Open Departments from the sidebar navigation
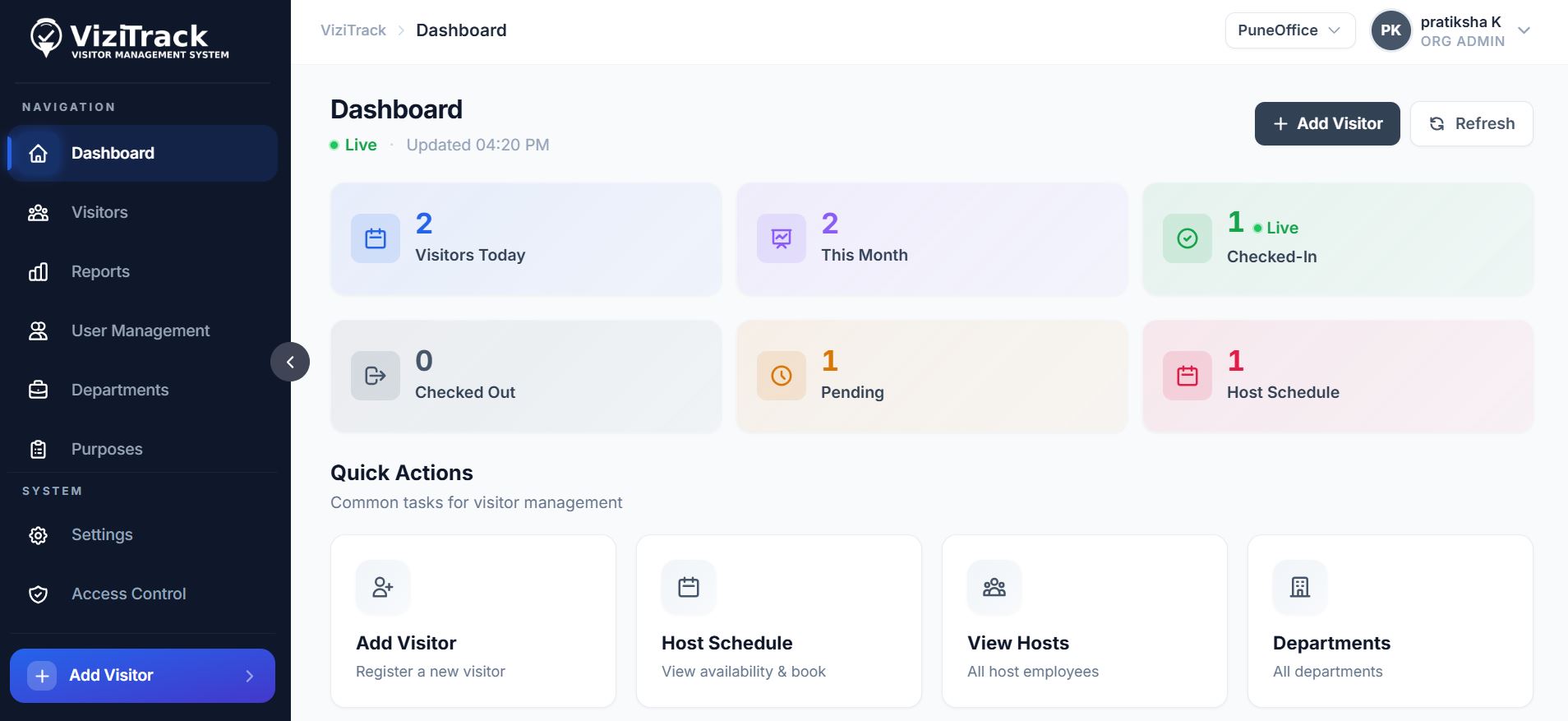 tap(142, 390)
